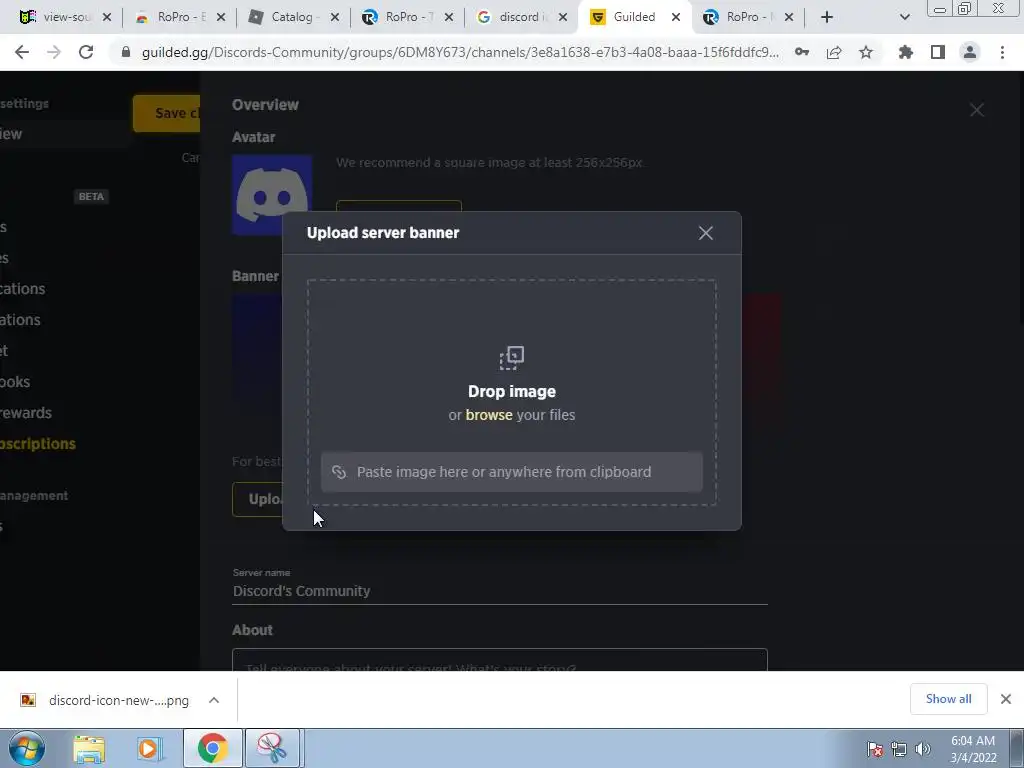
Task: Click the volume speaker tray icon
Action: click(x=923, y=749)
